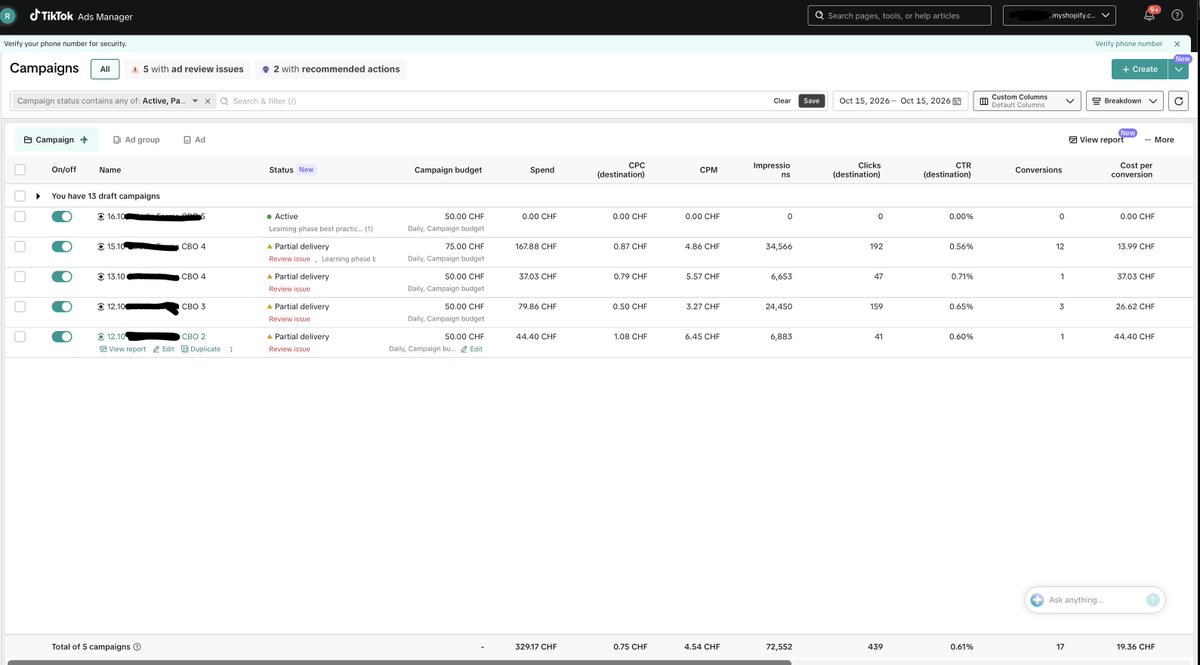
Task: Click the three-dot menu on the CBO 2 row
Action: click(231, 350)
